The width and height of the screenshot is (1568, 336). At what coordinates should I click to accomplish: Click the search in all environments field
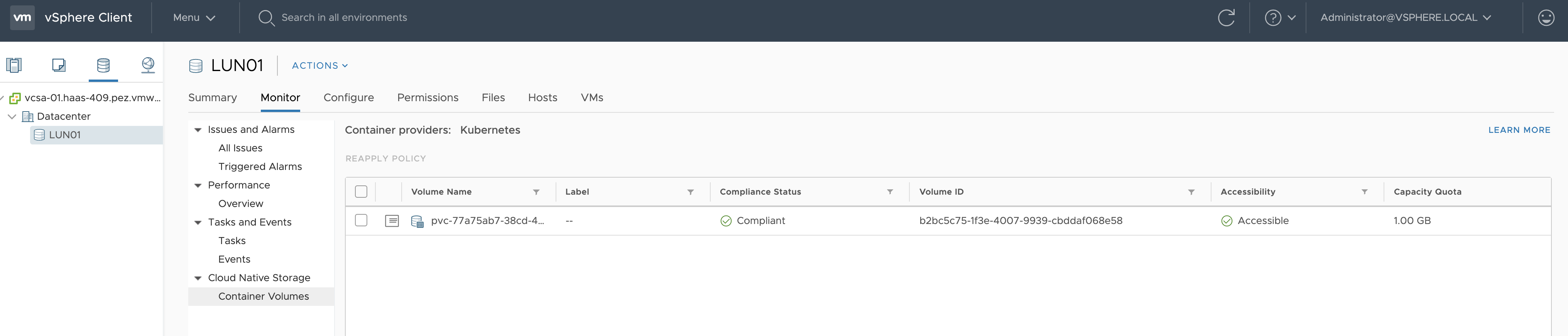pos(344,18)
